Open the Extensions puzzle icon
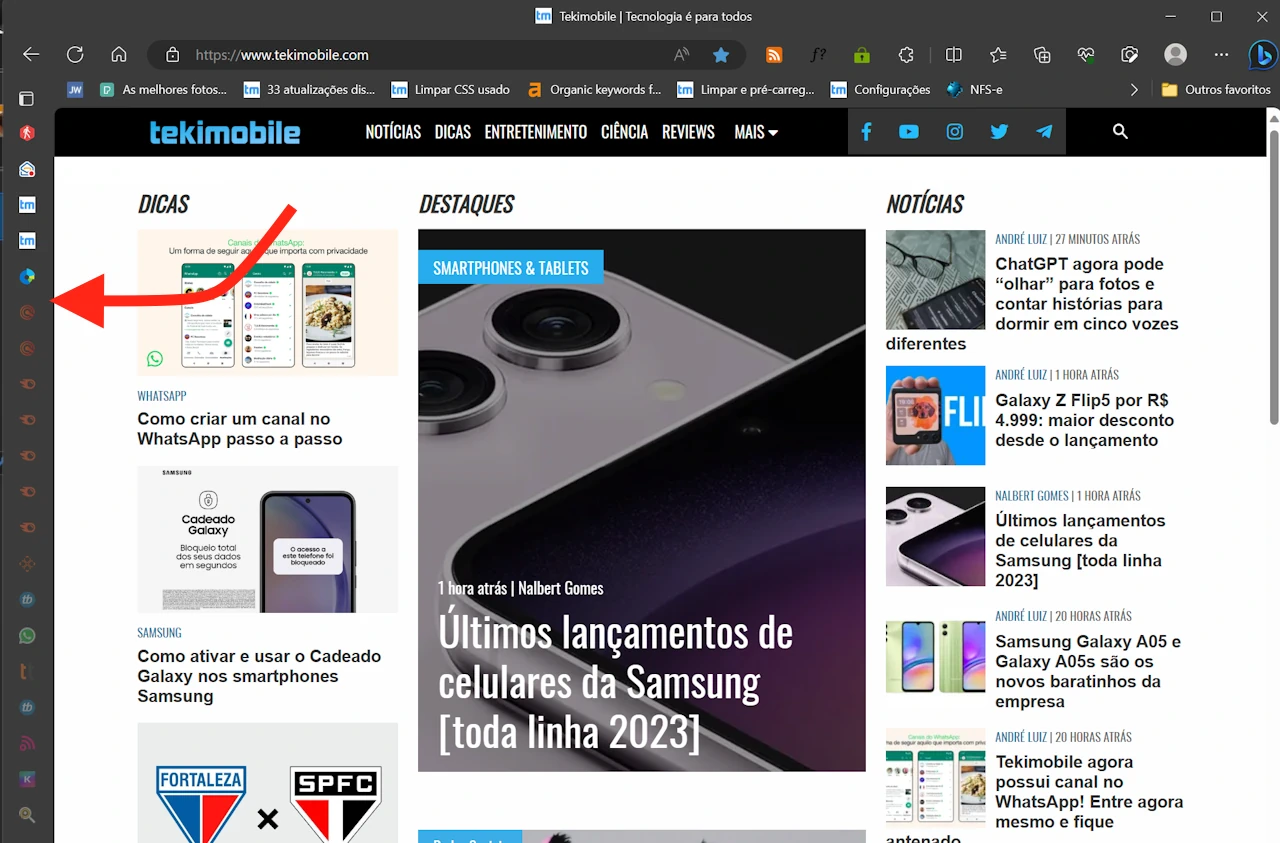This screenshot has width=1280, height=843. pos(906,55)
